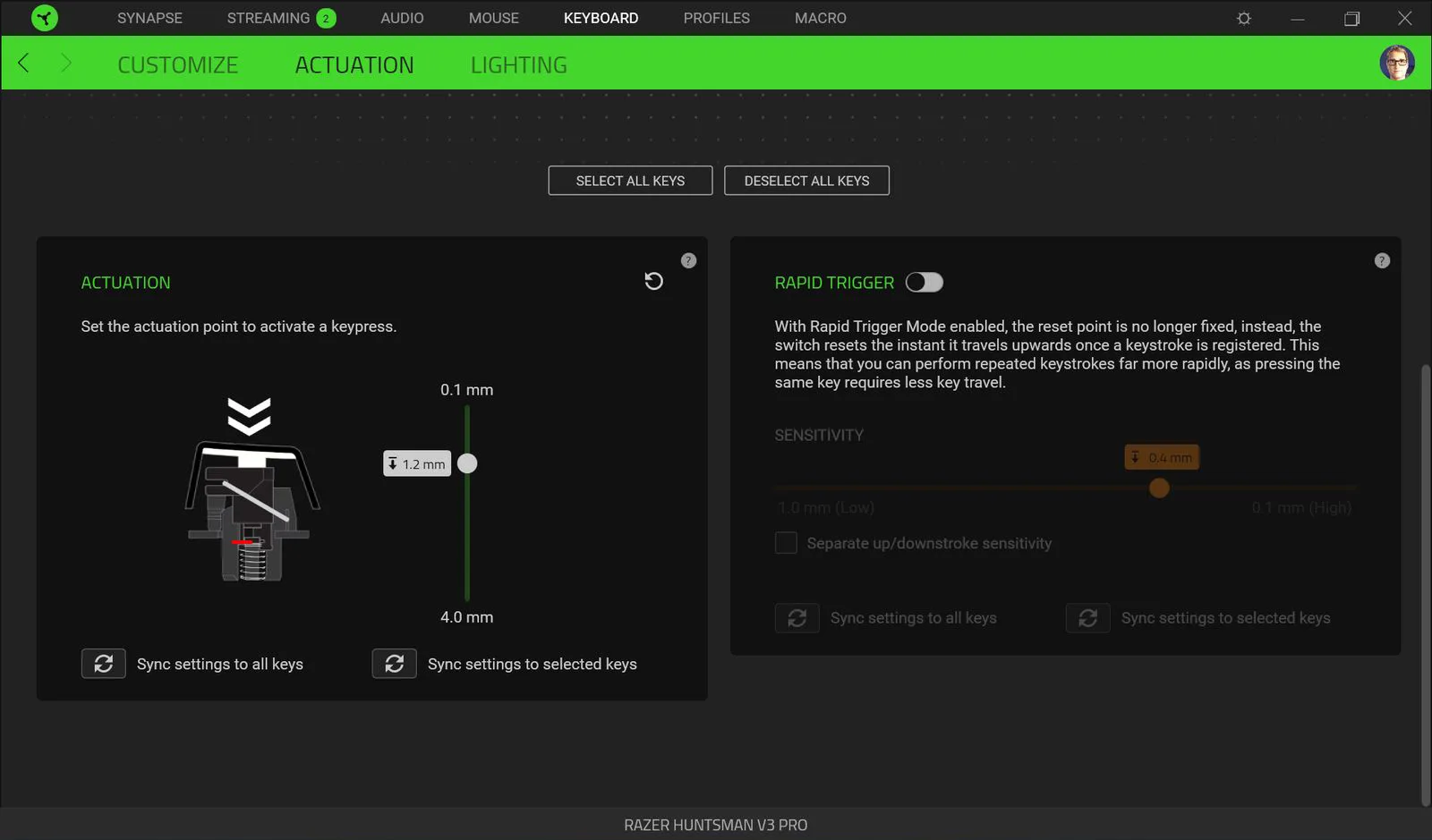Open the Audio tab

[x=402, y=18]
